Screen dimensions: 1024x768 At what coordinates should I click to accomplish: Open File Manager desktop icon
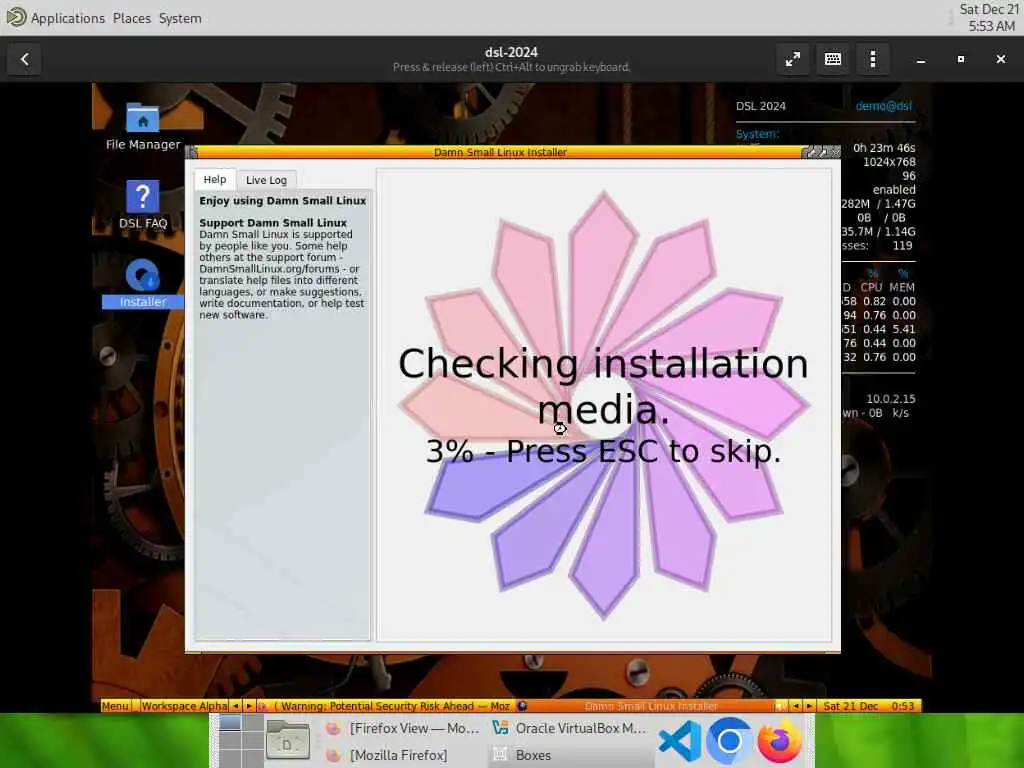(x=143, y=127)
